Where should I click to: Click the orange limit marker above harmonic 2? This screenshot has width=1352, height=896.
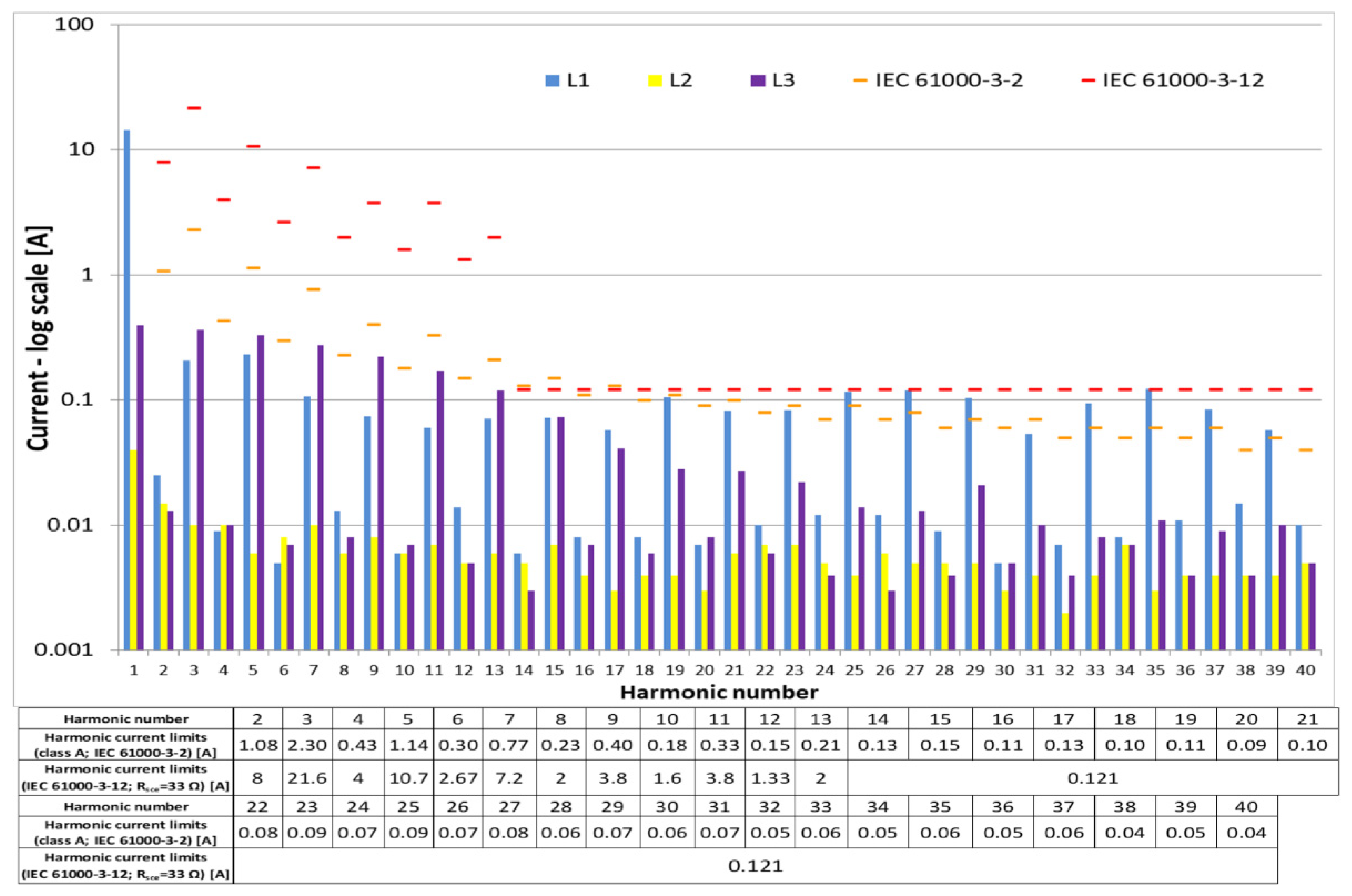point(164,271)
